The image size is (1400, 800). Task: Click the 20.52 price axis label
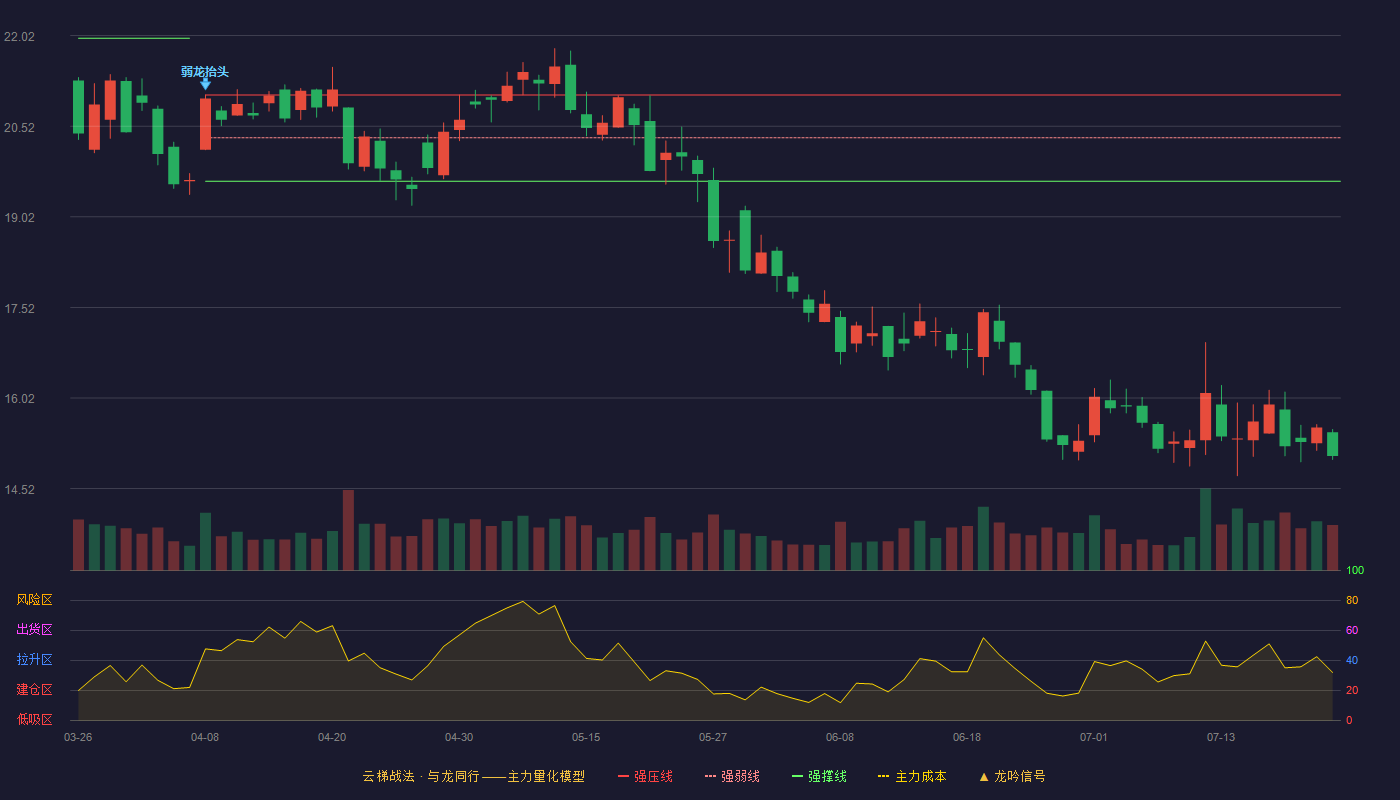[x=19, y=128]
